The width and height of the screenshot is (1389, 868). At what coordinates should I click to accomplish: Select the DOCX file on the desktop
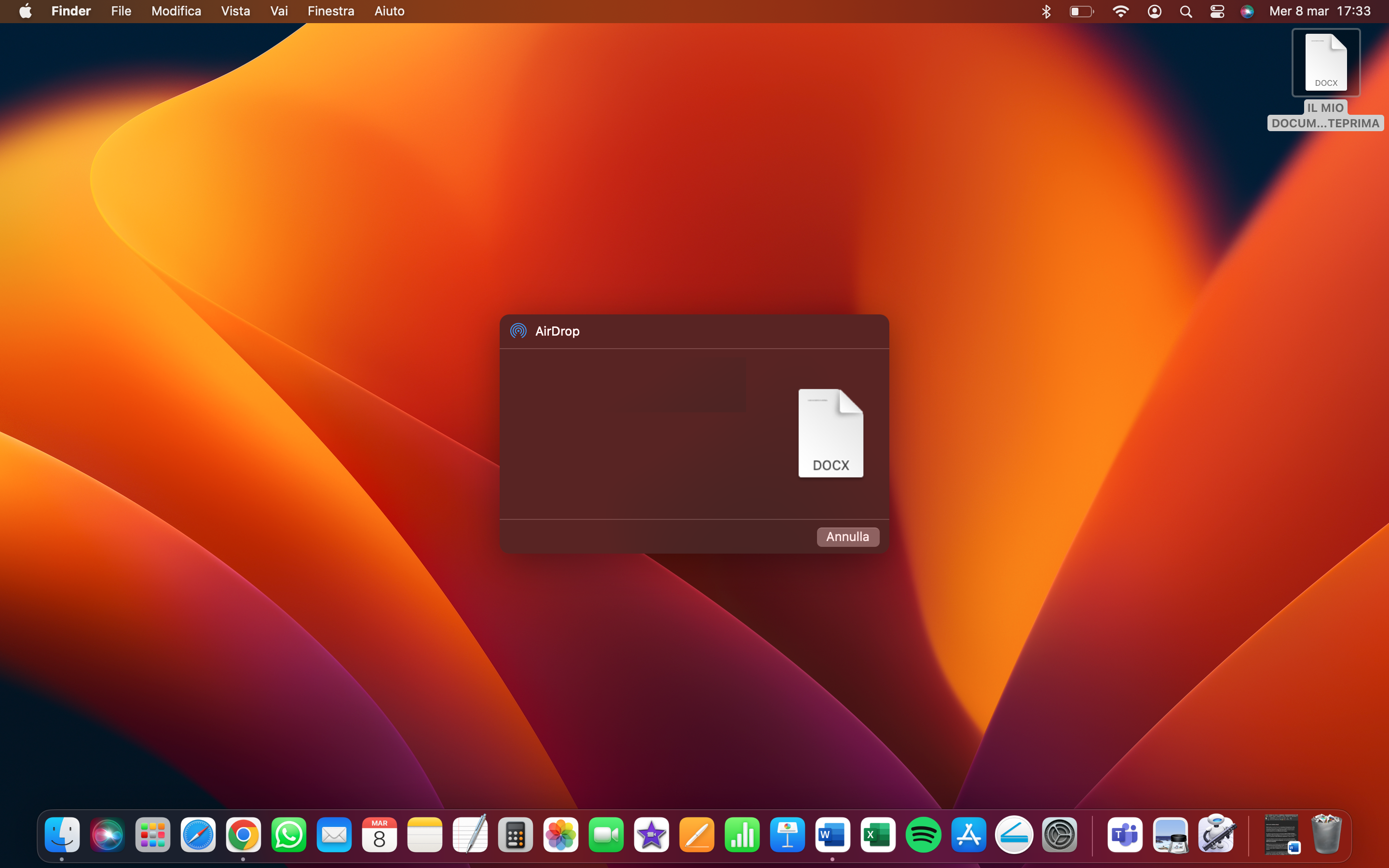tap(1325, 63)
